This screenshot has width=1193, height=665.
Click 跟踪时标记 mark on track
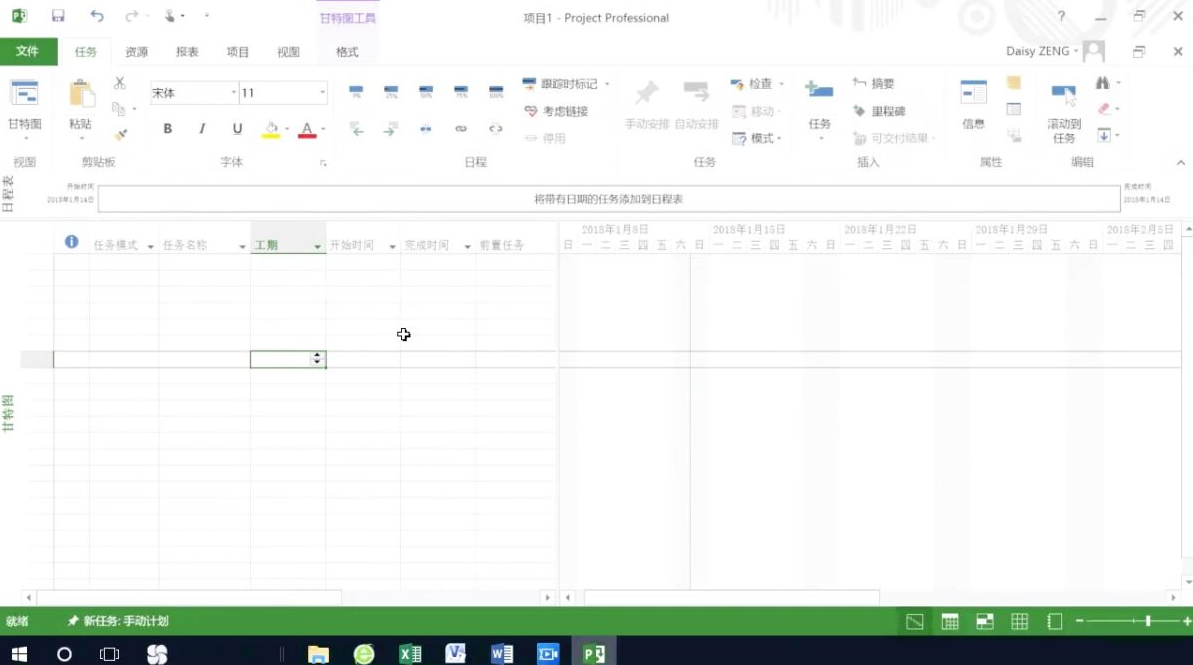click(x=560, y=84)
